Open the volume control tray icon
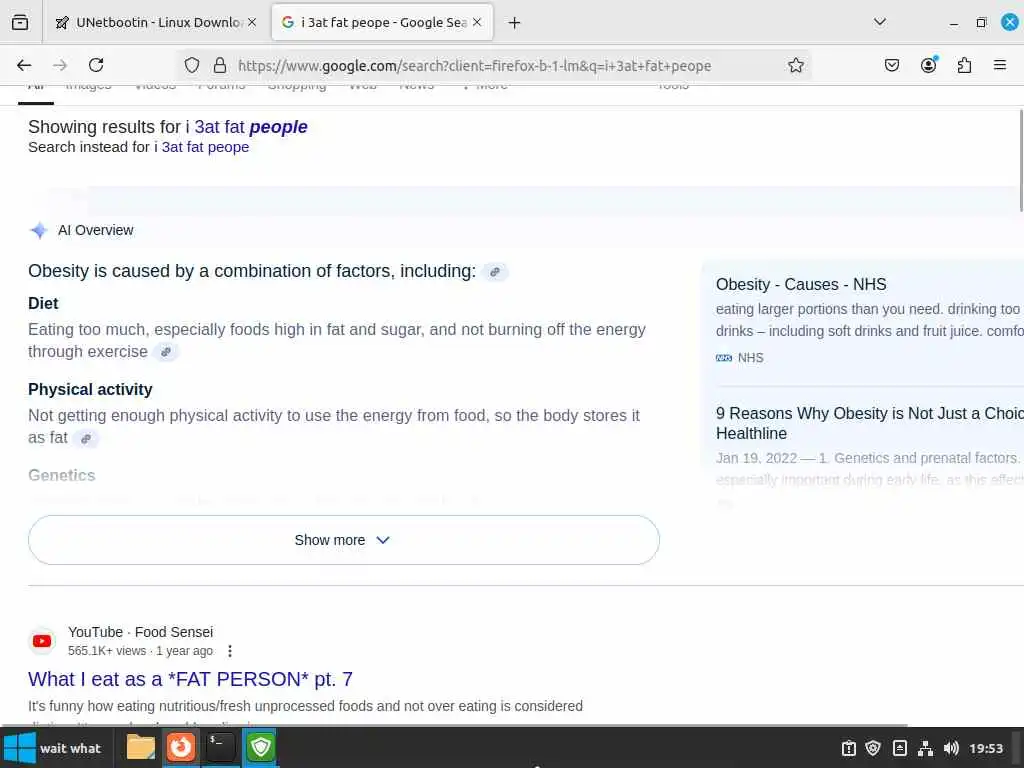 pyautogui.click(x=951, y=748)
